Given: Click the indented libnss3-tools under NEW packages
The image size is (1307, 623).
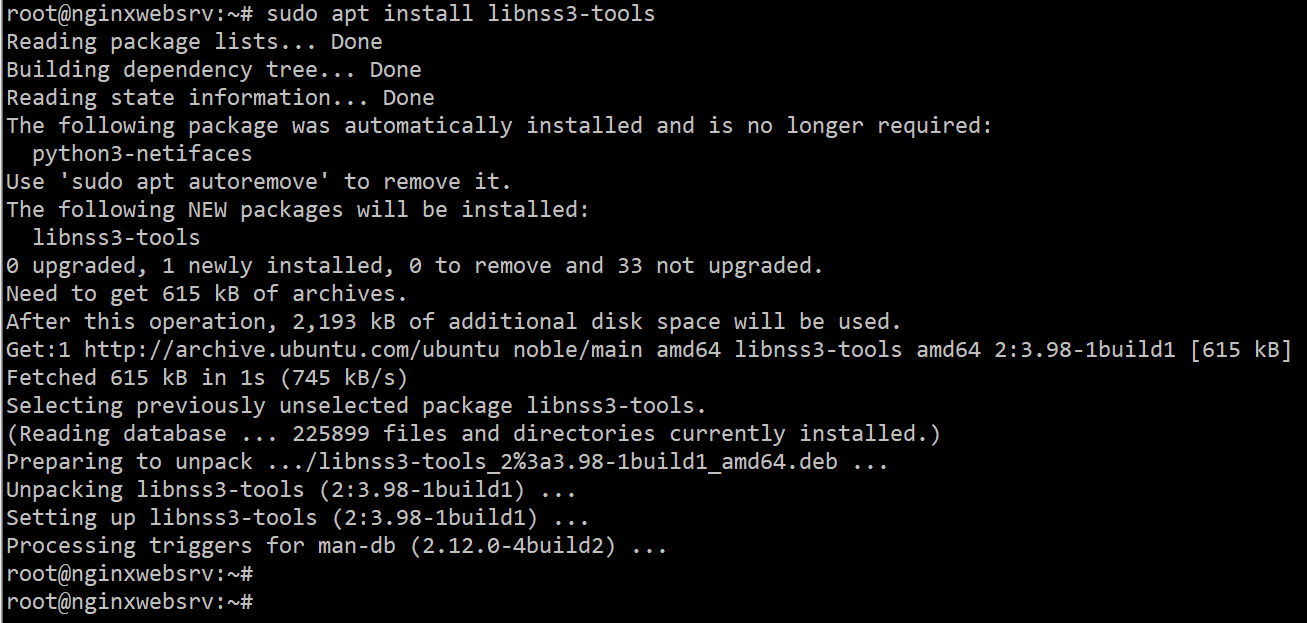Looking at the screenshot, I should coord(116,238).
